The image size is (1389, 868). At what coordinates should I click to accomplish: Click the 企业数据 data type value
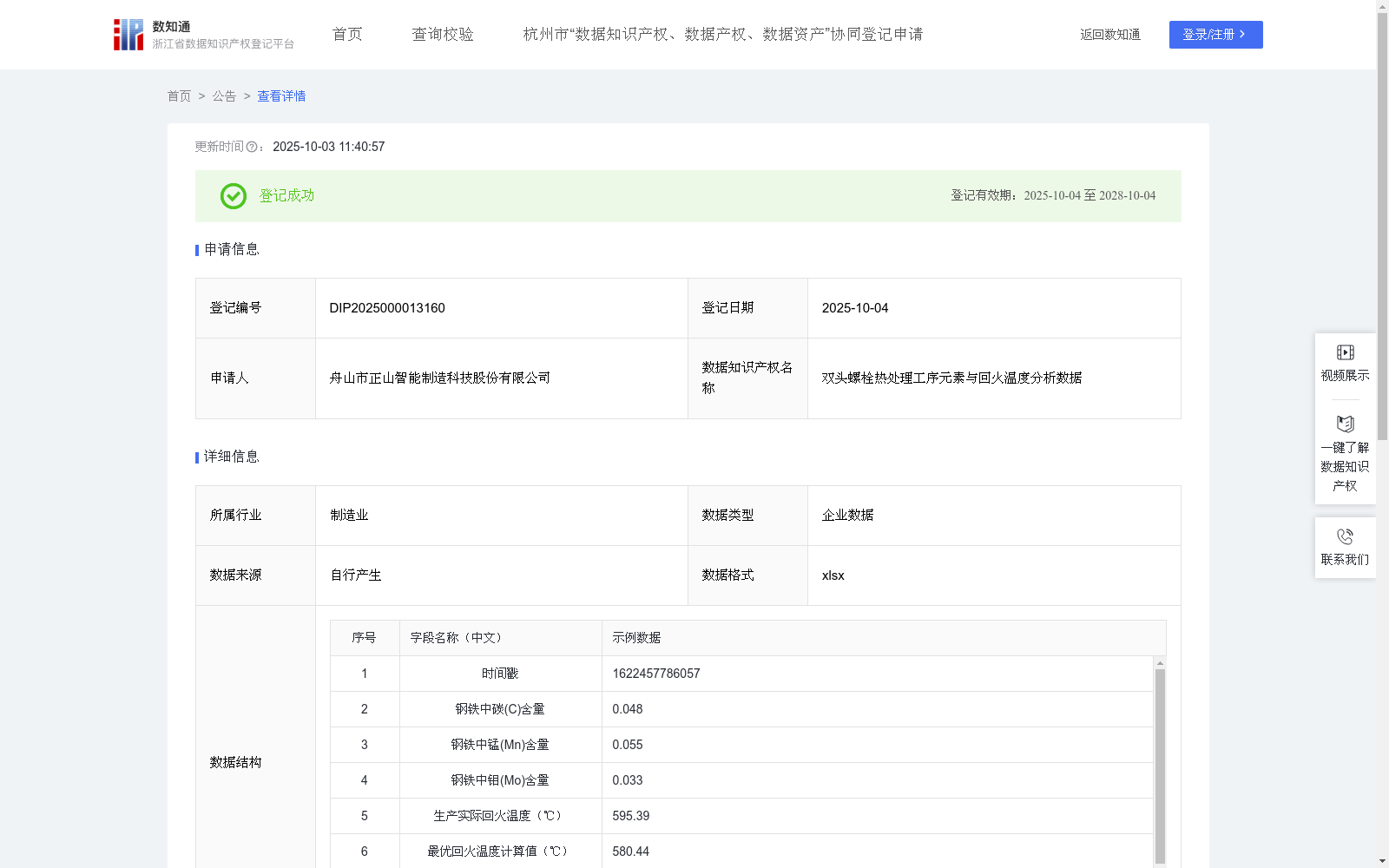click(x=847, y=516)
